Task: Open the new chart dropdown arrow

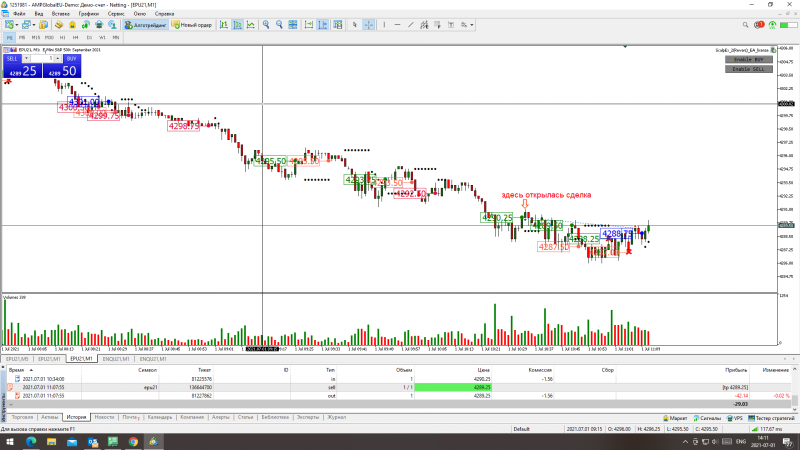Action: point(17,24)
